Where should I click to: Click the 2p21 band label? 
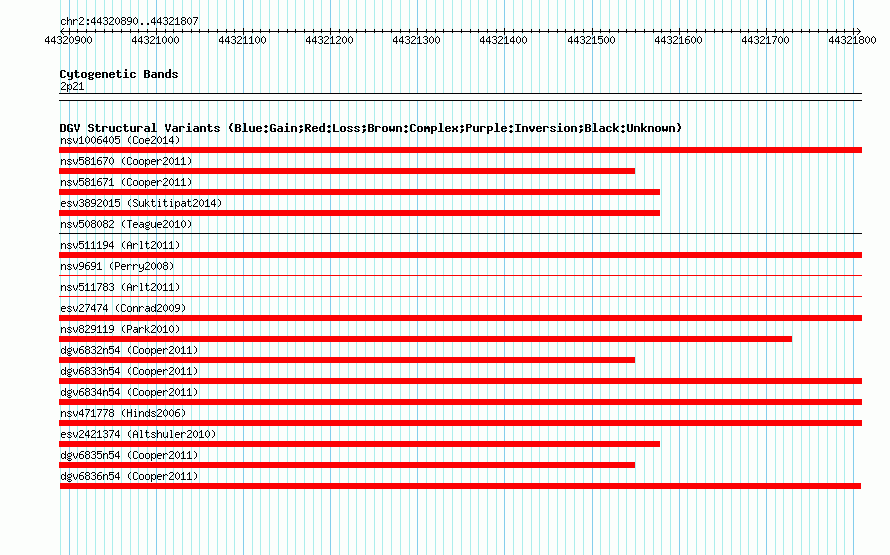tap(72, 86)
